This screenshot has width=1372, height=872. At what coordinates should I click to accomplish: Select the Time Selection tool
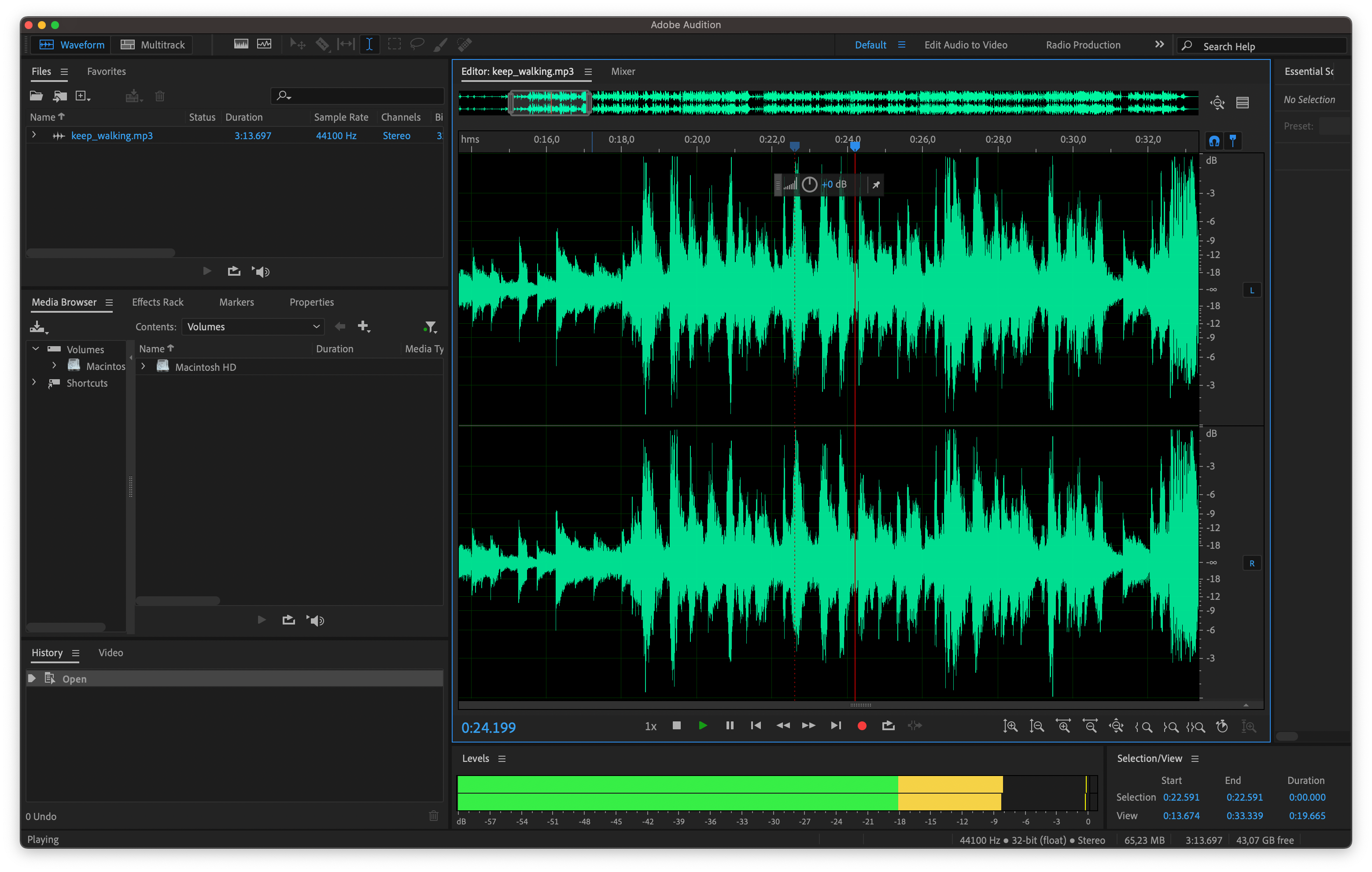[x=369, y=44]
